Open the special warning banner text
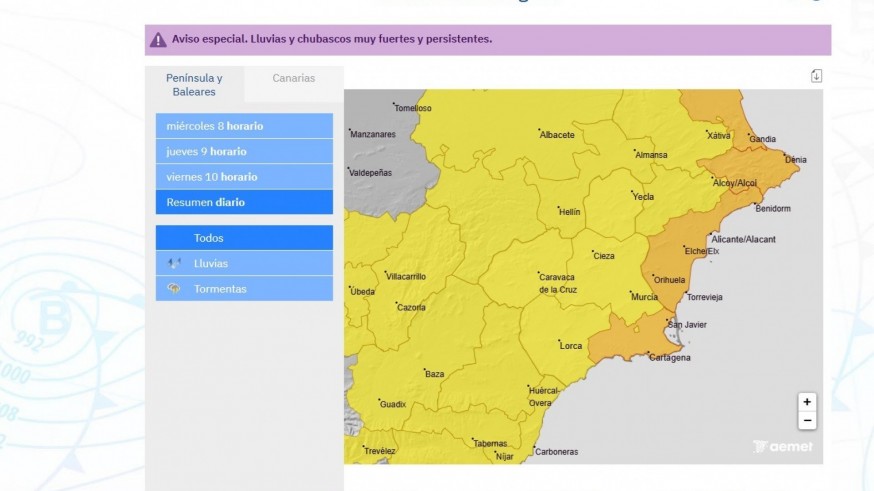 click(332, 40)
